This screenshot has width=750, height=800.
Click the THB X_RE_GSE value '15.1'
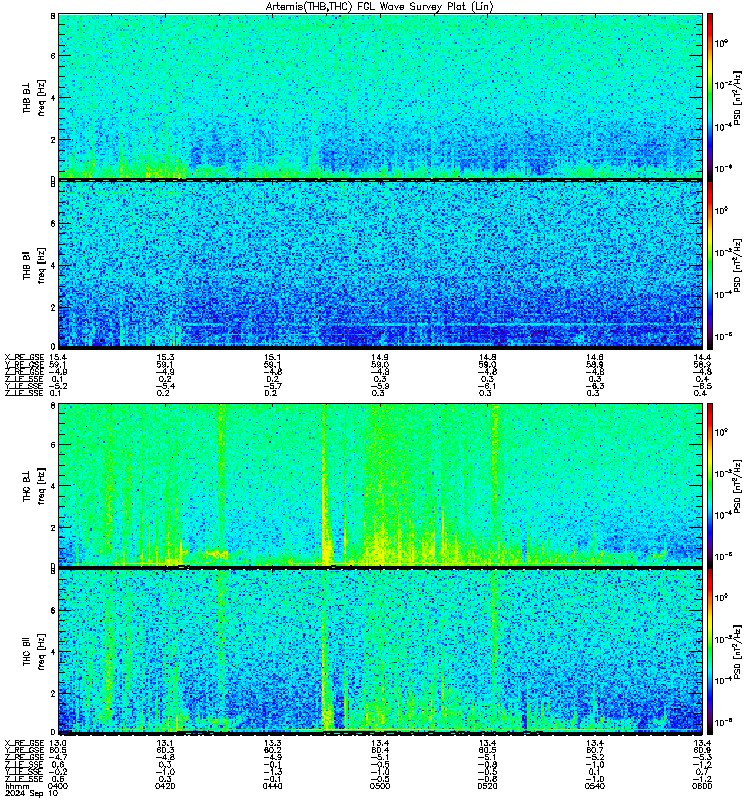(272, 357)
